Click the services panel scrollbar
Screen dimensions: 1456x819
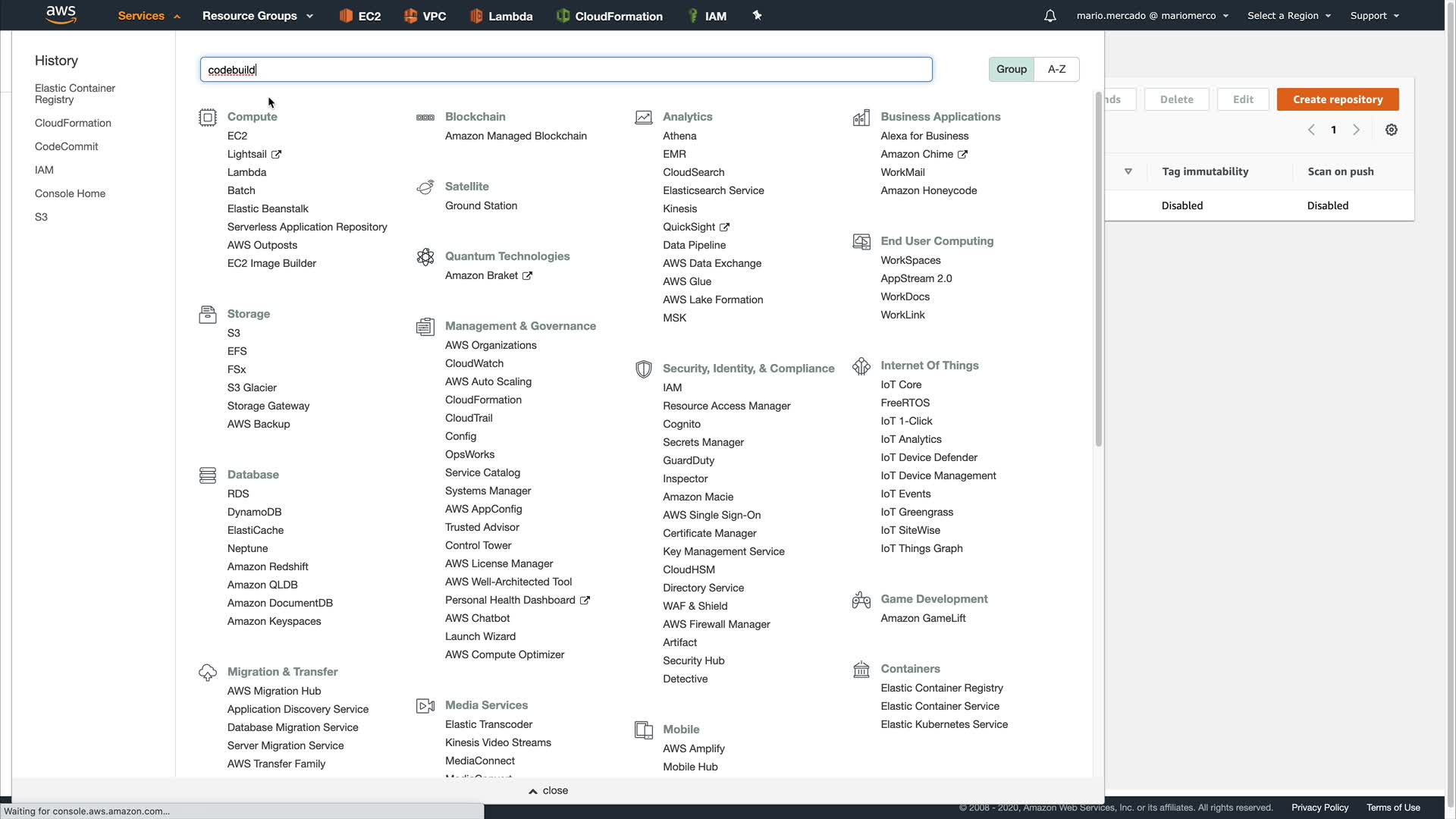[1098, 269]
